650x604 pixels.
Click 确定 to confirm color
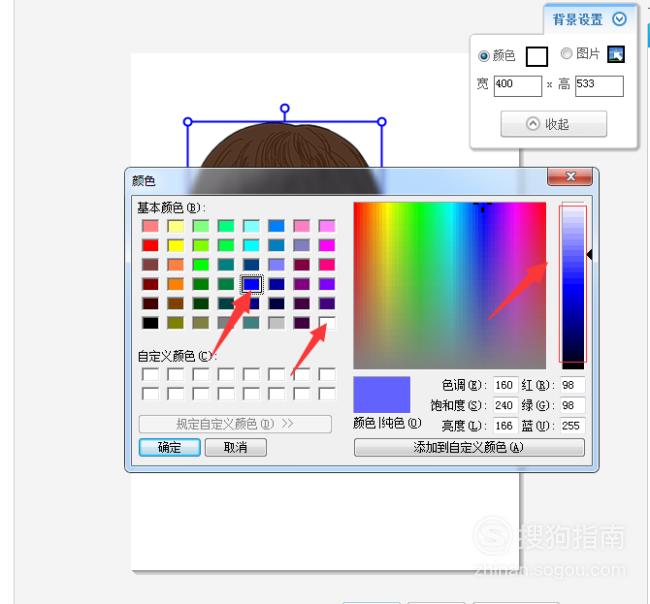[x=170, y=447]
